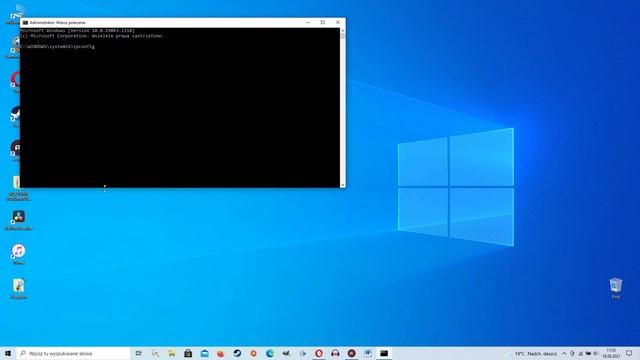
Task: Select the DaVinci Resolve desktop icon
Action: tap(18, 220)
